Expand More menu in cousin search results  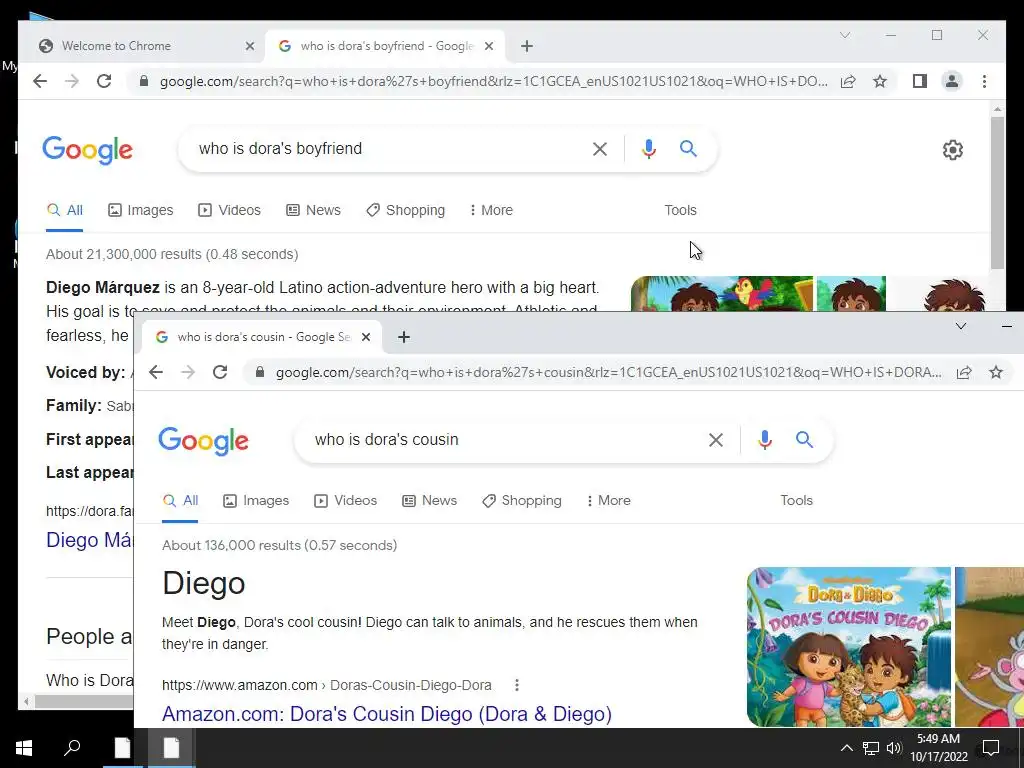point(609,500)
